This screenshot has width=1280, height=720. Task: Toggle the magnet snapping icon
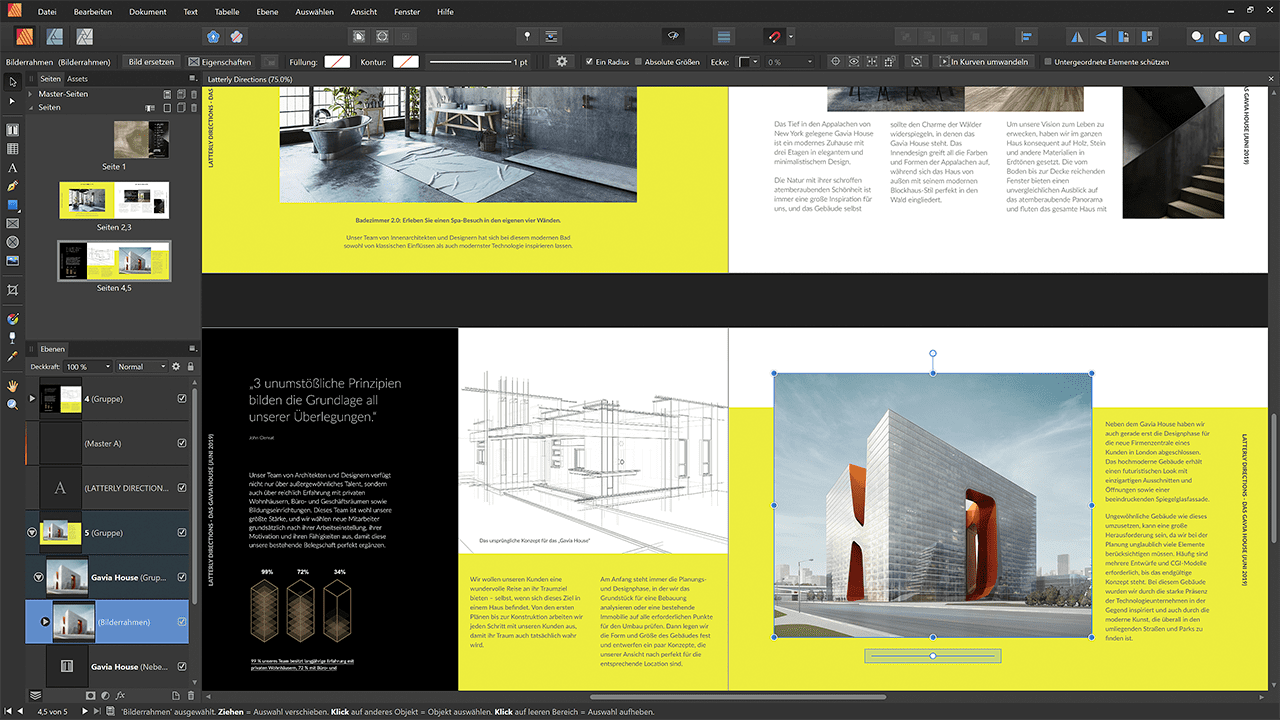[773, 37]
